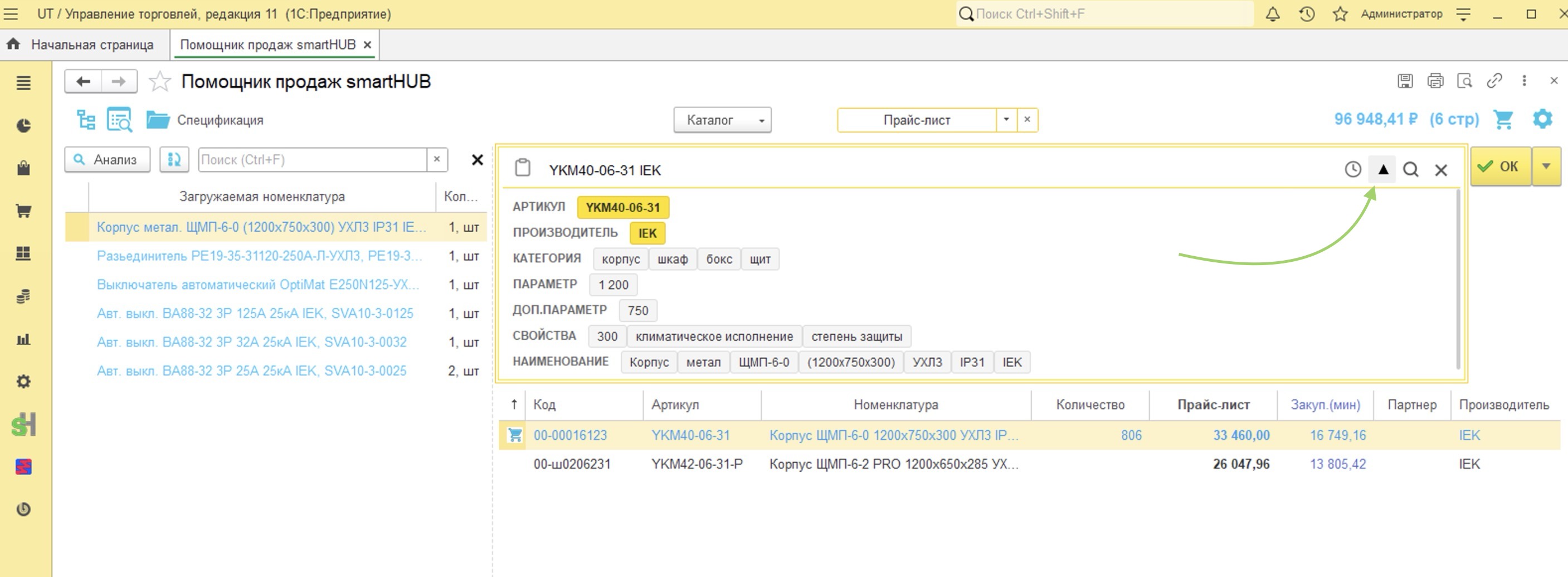Open the red-blue icon section in sidebar
1568x577 pixels.
pos(23,467)
